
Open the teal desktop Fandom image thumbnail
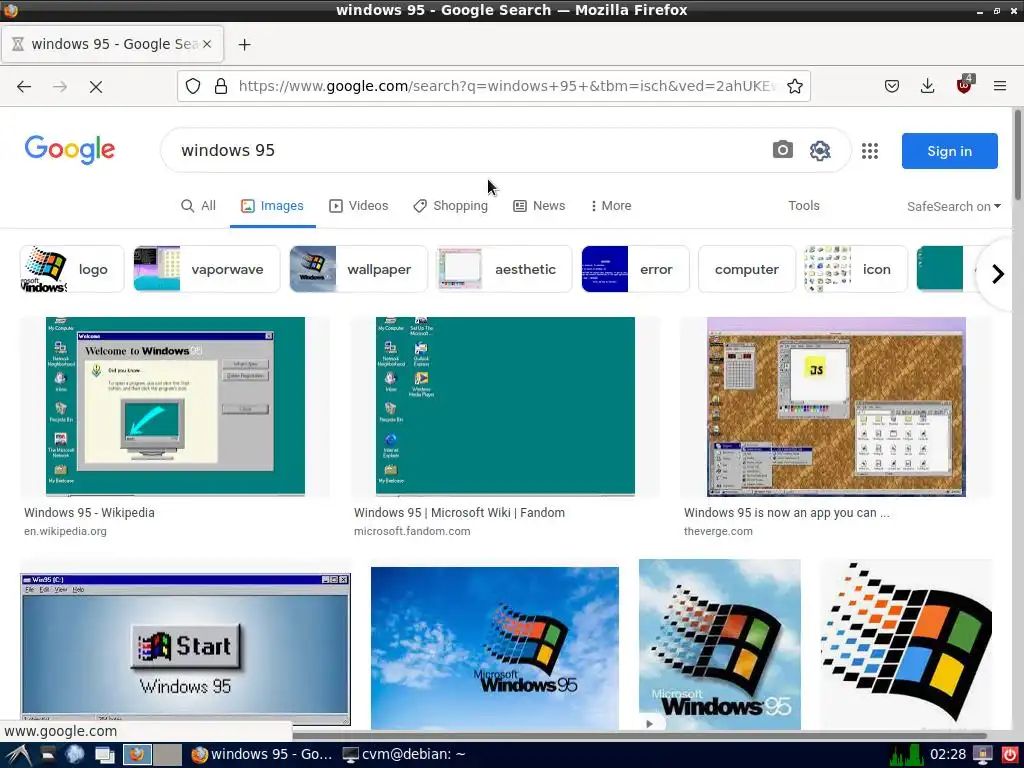tap(505, 406)
